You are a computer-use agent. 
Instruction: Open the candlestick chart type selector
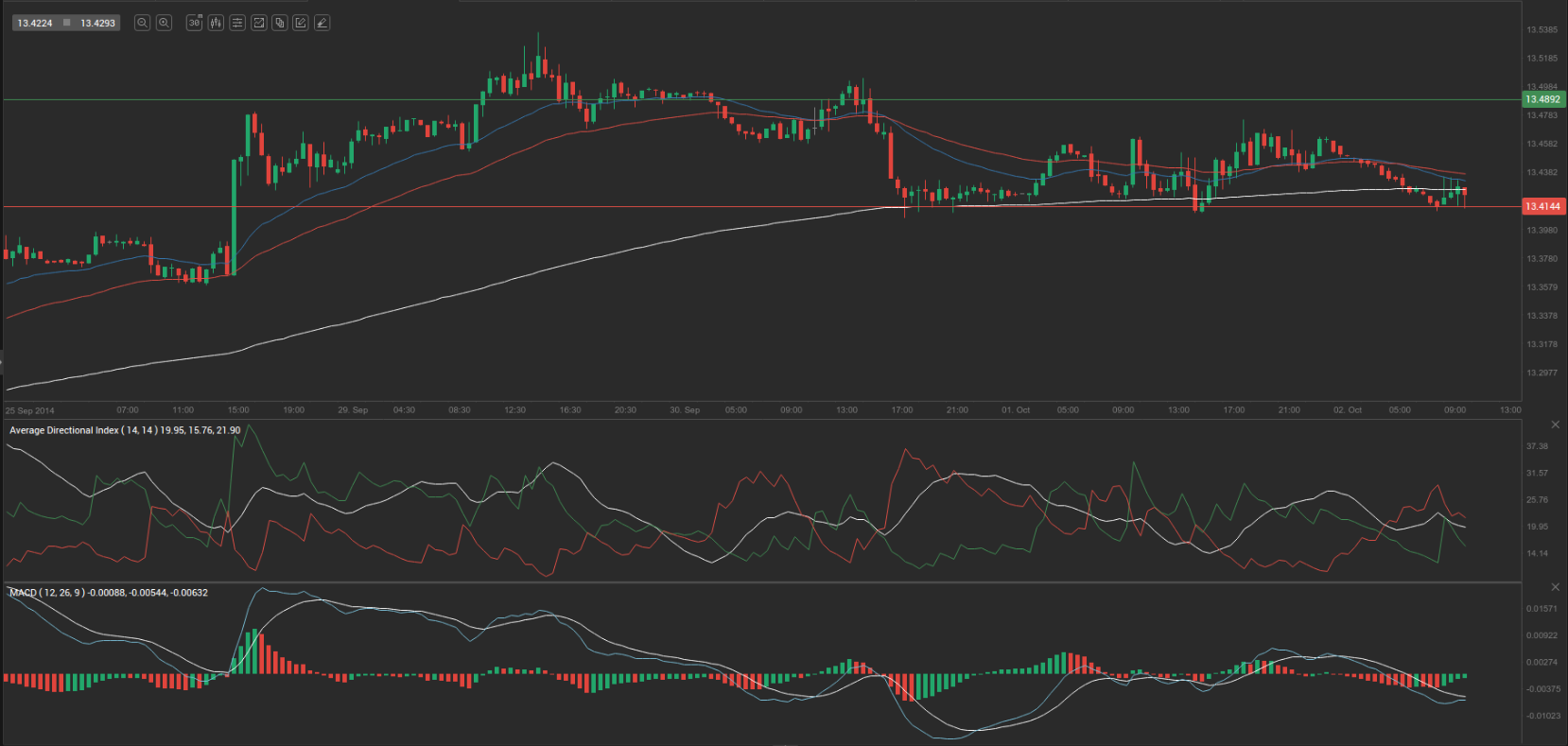pyautogui.click(x=216, y=23)
